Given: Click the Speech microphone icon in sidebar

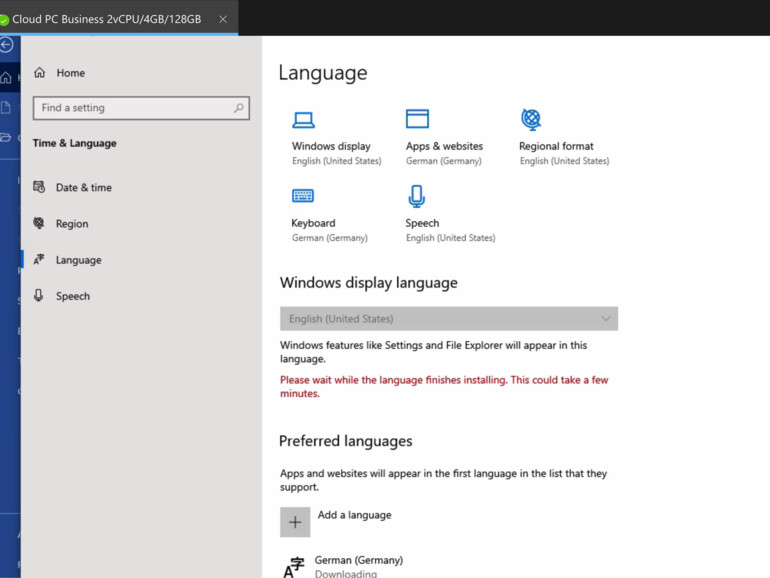Looking at the screenshot, I should 38,295.
